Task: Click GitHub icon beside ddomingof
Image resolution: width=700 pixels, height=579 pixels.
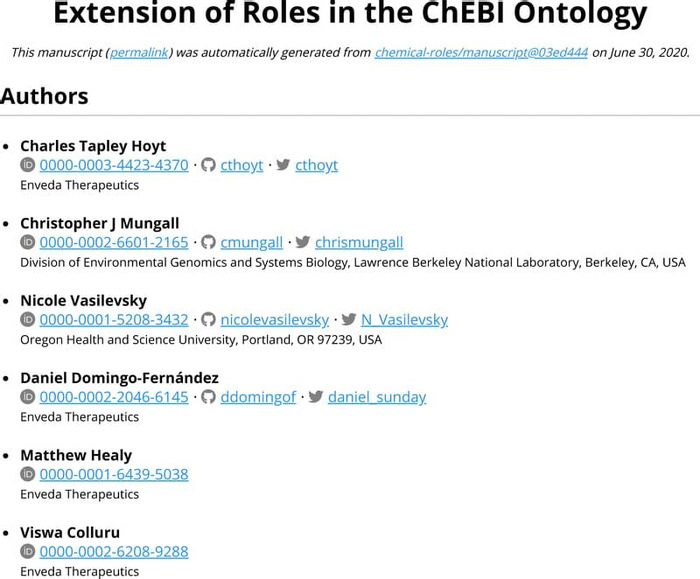Action: point(208,397)
